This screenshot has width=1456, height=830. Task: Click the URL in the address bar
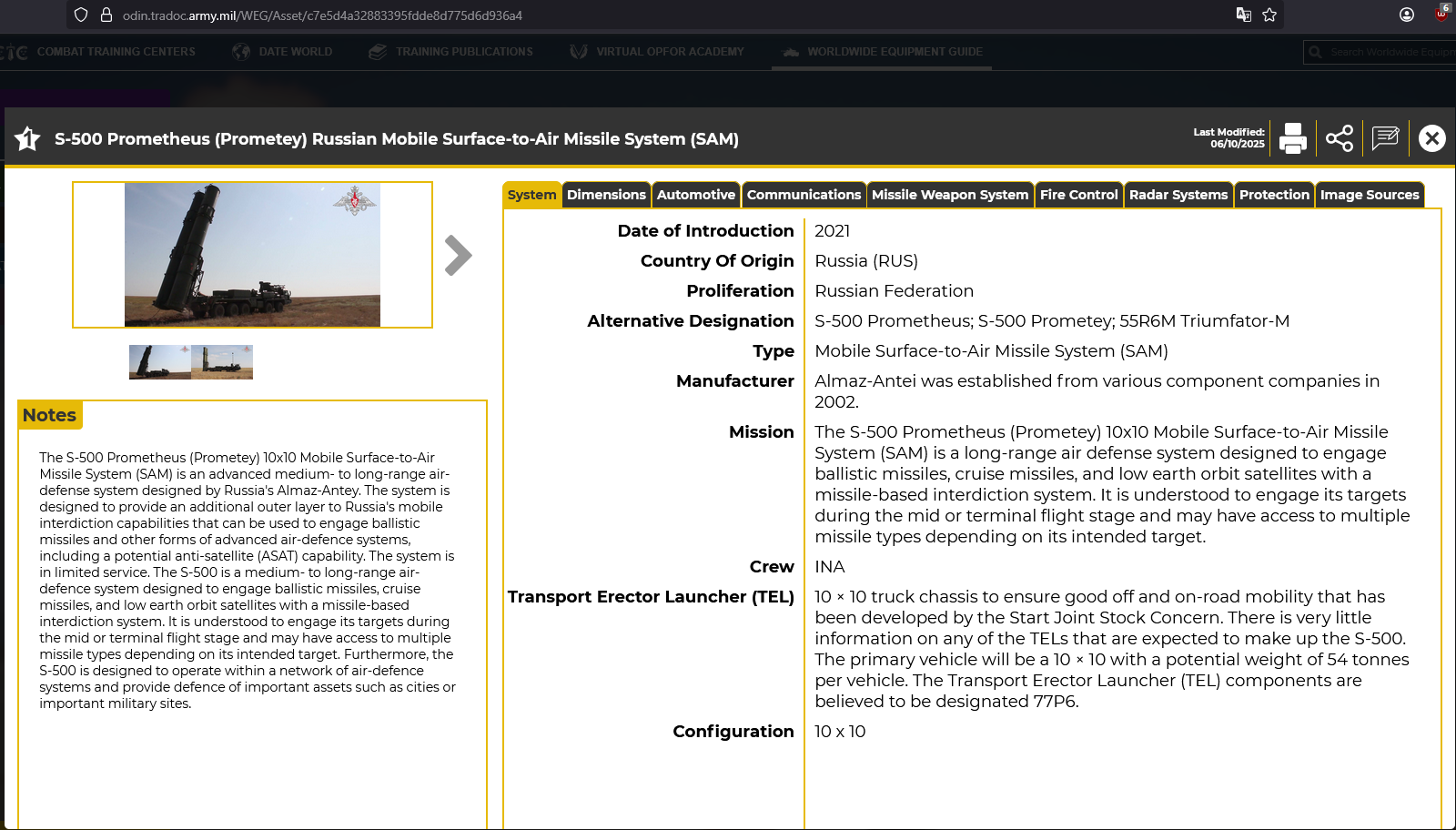322,15
